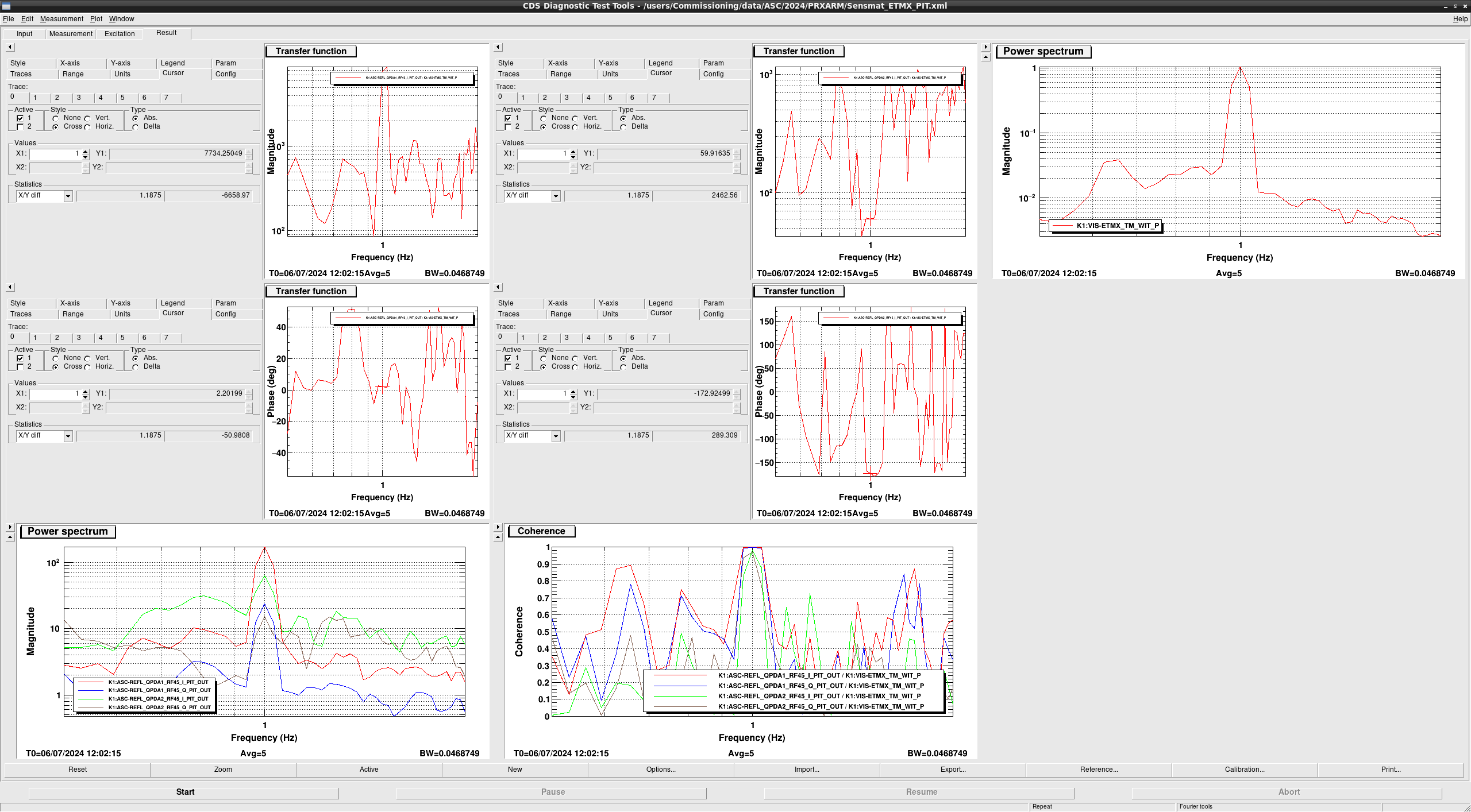
Task: Switch to the main Measurement tab
Action: pyautogui.click(x=71, y=34)
